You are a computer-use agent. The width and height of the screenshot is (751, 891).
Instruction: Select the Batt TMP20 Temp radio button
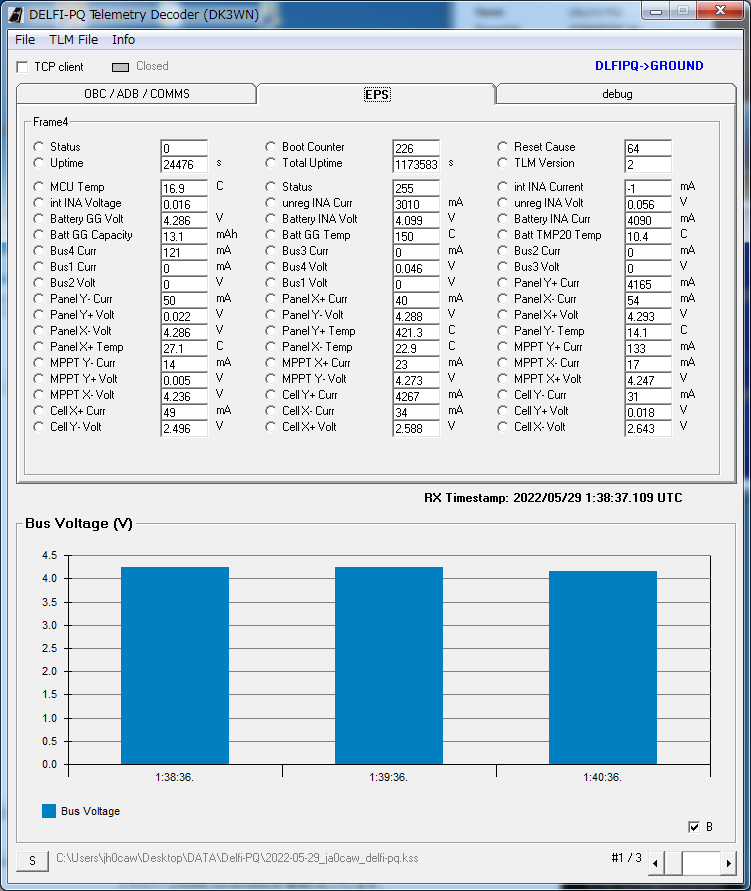click(x=502, y=234)
